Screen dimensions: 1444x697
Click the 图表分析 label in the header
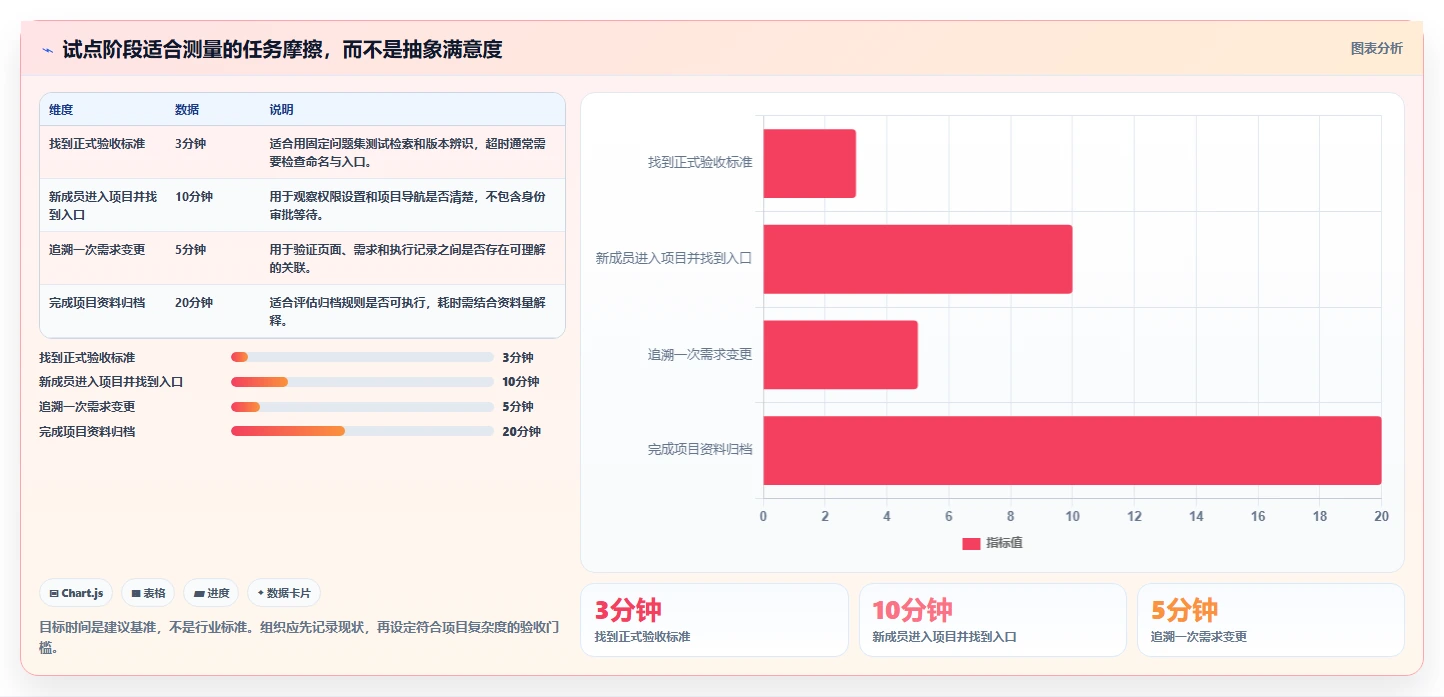click(1376, 48)
